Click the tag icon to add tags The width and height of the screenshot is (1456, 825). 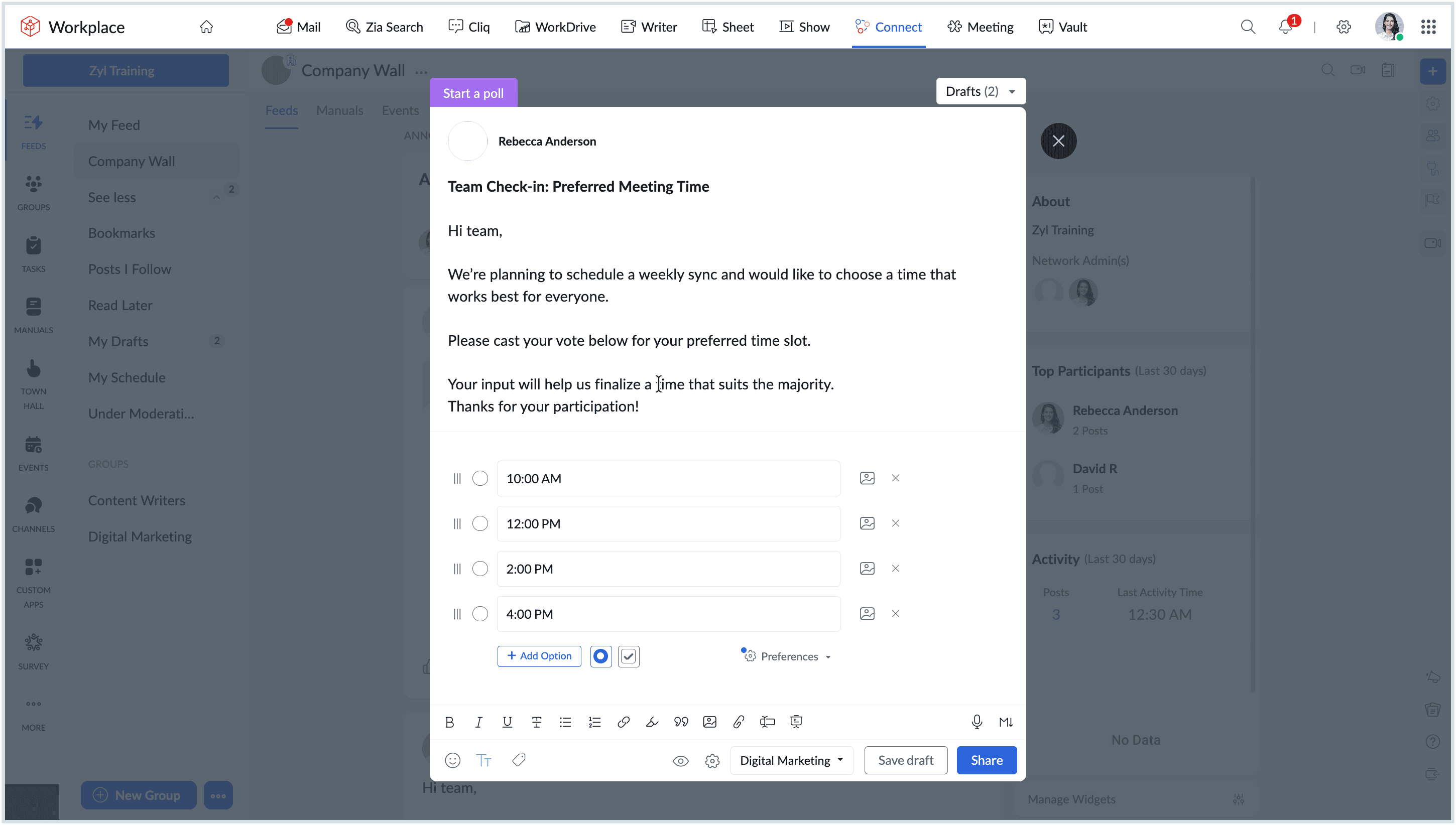[x=518, y=760]
